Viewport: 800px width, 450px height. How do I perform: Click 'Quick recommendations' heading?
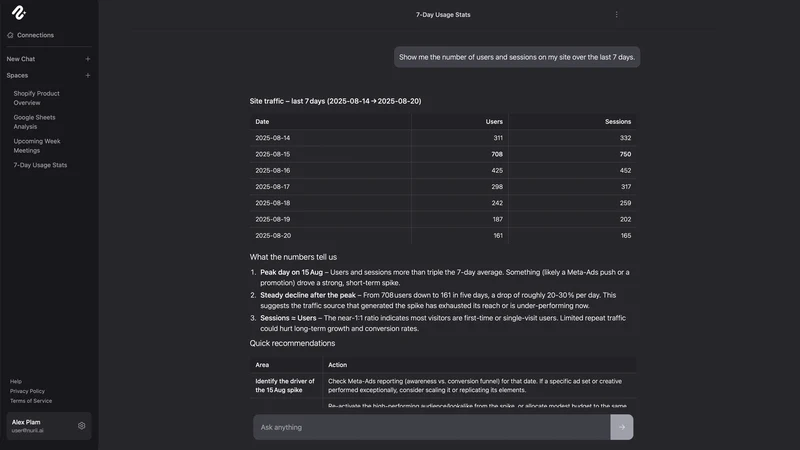[x=292, y=343]
